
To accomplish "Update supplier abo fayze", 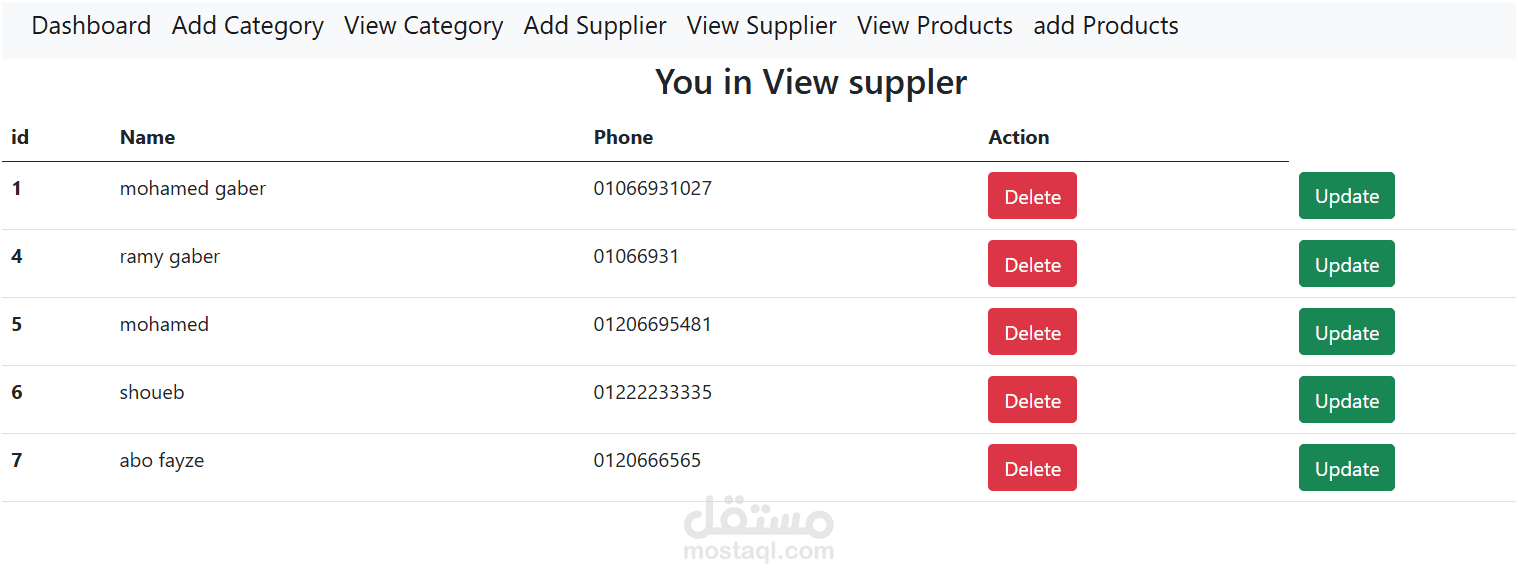I will click(1346, 468).
